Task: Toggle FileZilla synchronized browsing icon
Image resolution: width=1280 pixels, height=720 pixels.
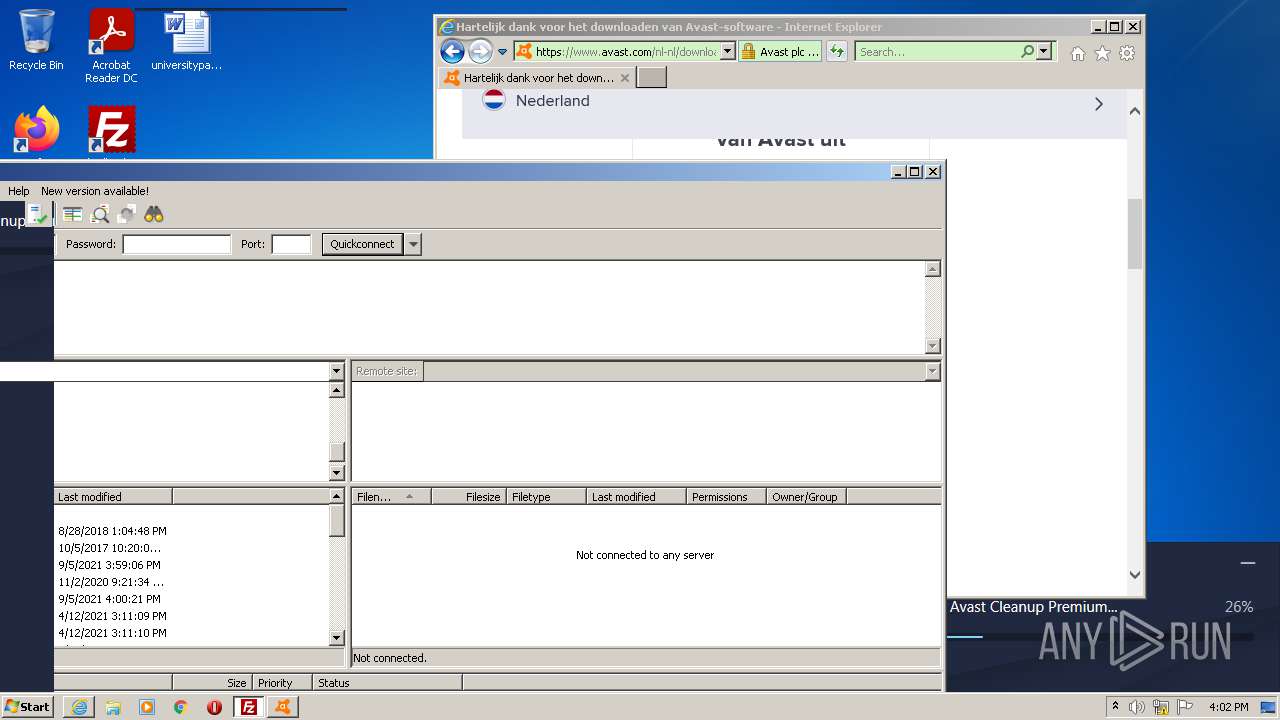Action: click(126, 214)
